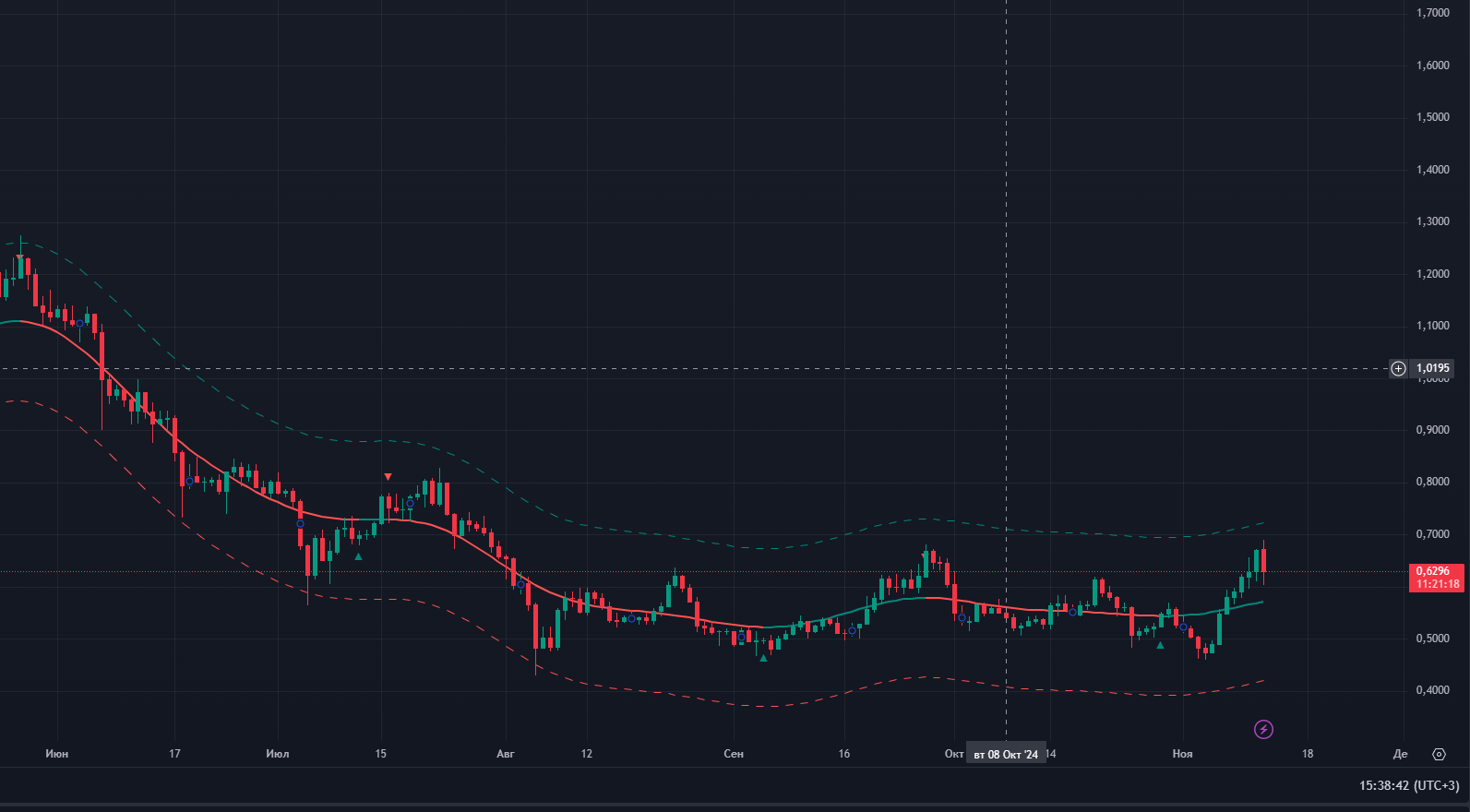
Task: Select the green up-triangle marker in late October
Action: point(1160,645)
